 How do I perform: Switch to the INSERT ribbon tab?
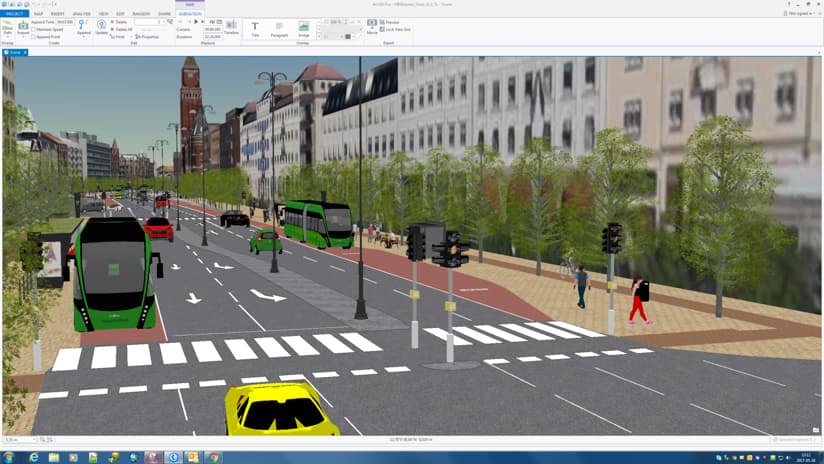pyautogui.click(x=57, y=14)
